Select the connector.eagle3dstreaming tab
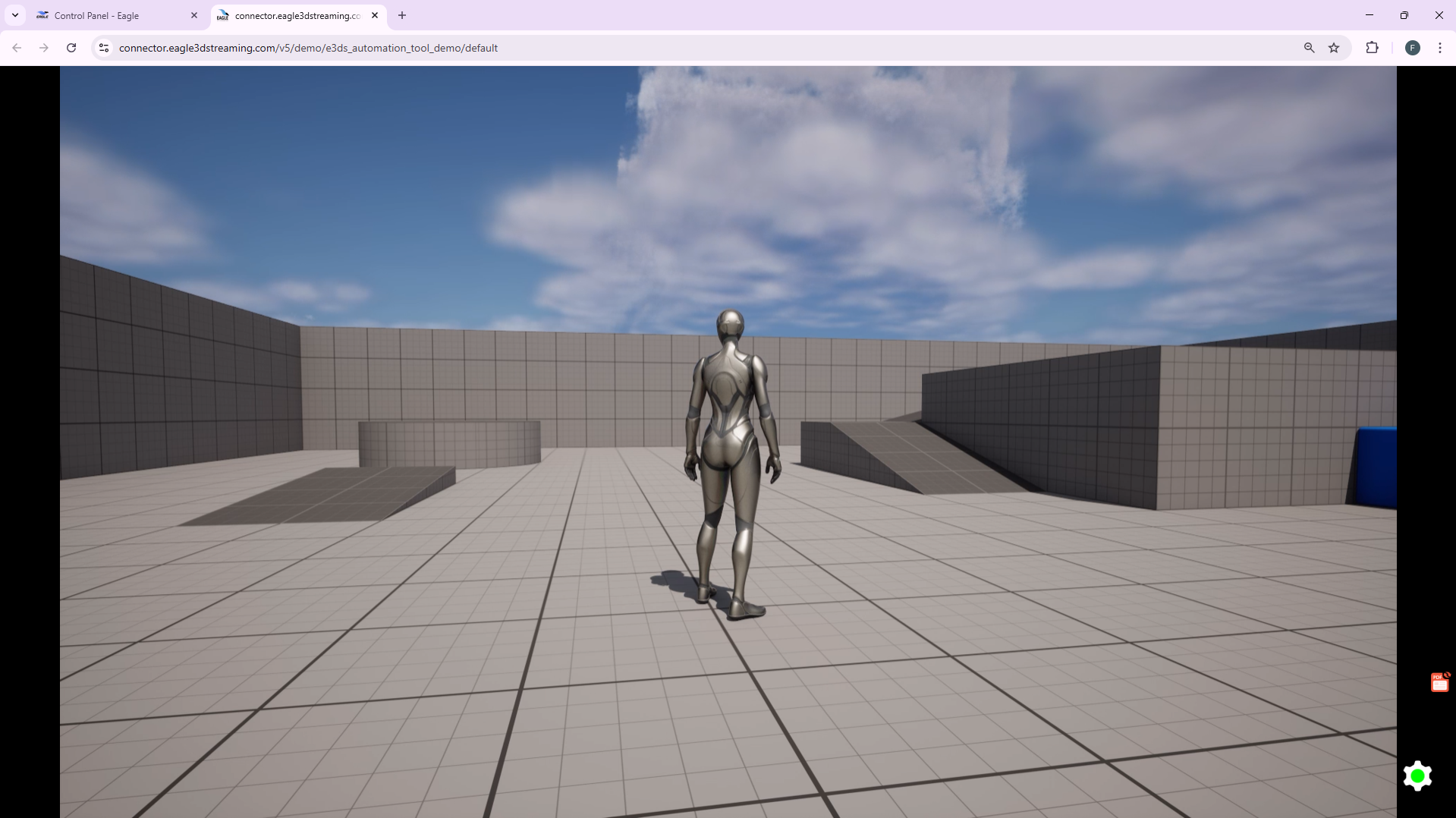The width and height of the screenshot is (1456, 818). pyautogui.click(x=296, y=15)
